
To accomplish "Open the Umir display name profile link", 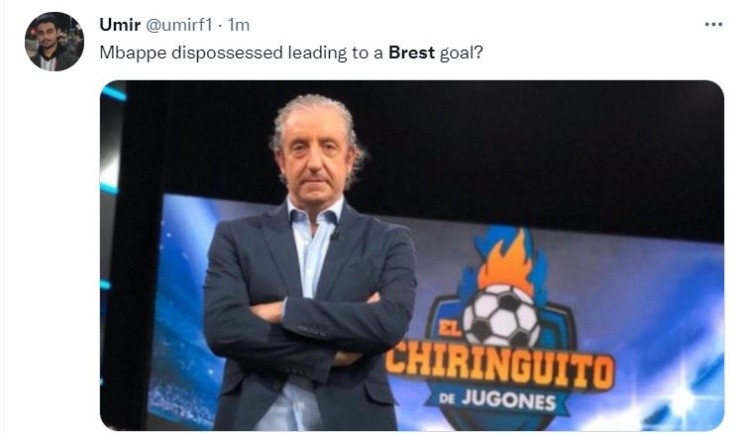I will (120, 25).
